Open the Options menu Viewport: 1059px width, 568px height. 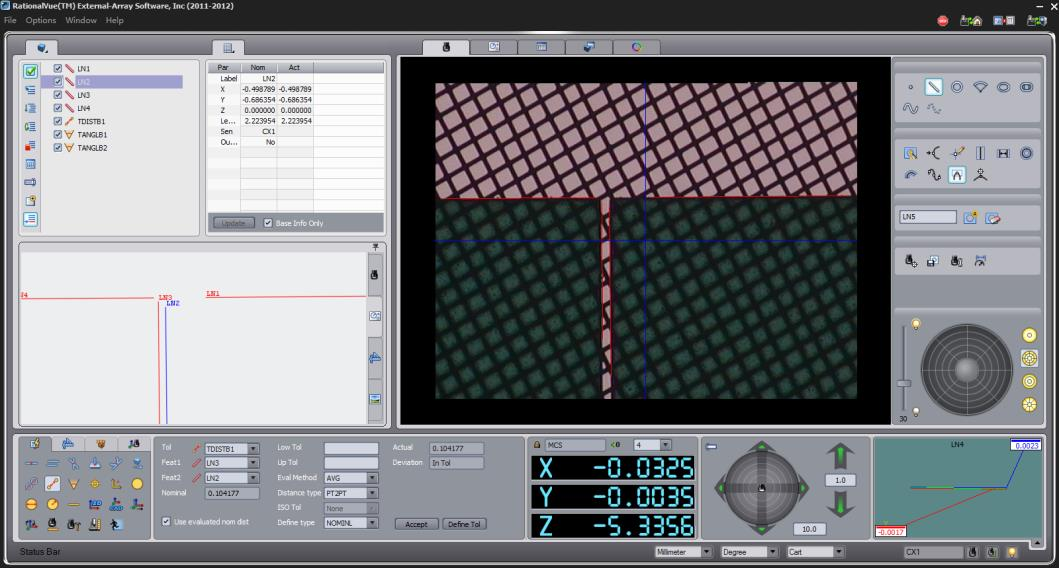click(41, 20)
